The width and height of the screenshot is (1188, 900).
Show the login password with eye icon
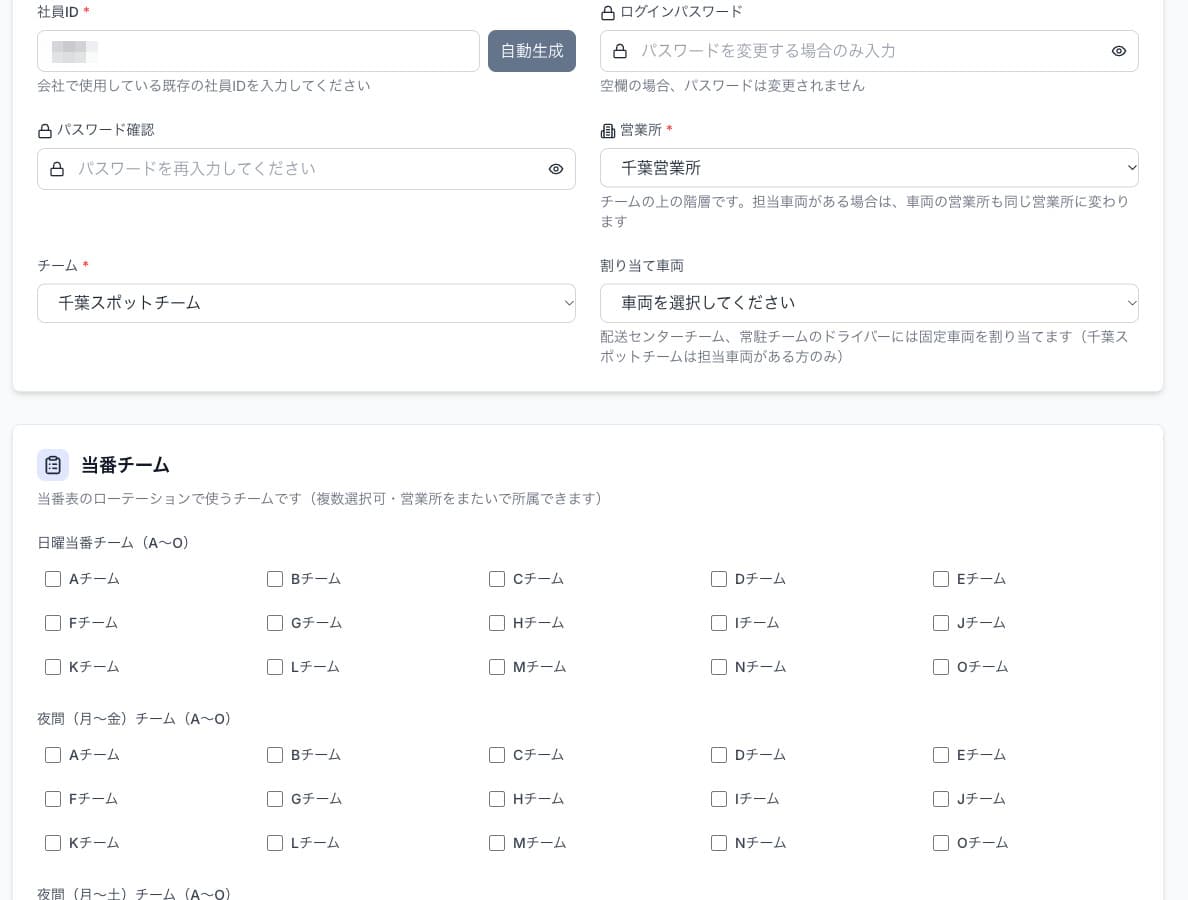pyautogui.click(x=1119, y=51)
